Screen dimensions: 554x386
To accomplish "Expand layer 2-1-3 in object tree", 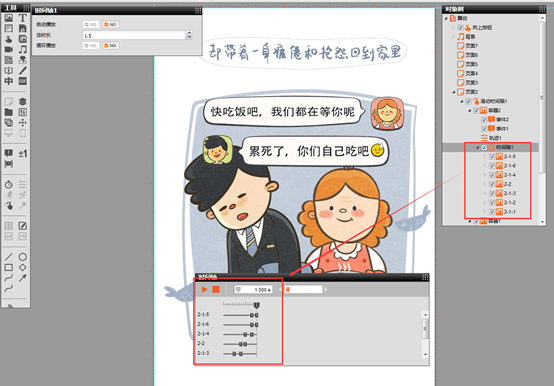I will click(x=485, y=193).
